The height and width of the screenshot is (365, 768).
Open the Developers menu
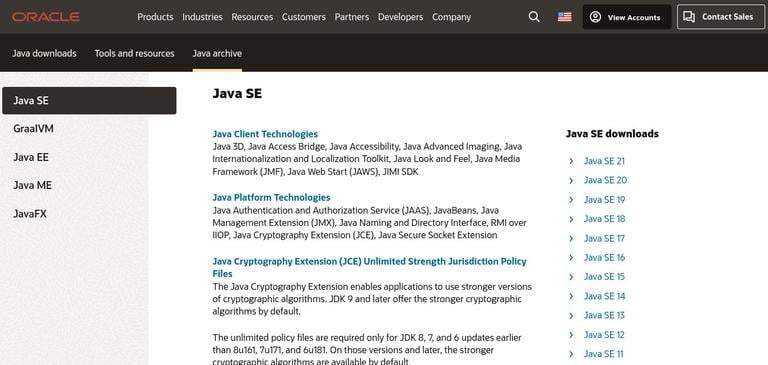point(400,17)
